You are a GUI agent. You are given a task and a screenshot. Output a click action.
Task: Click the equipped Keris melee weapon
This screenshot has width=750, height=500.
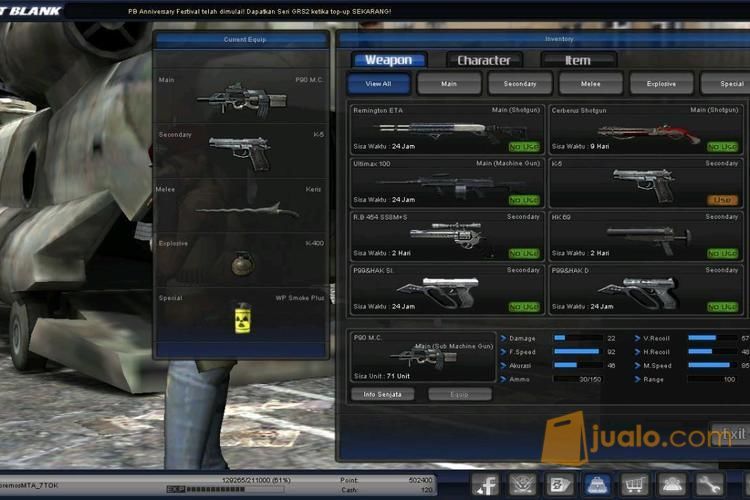point(246,210)
